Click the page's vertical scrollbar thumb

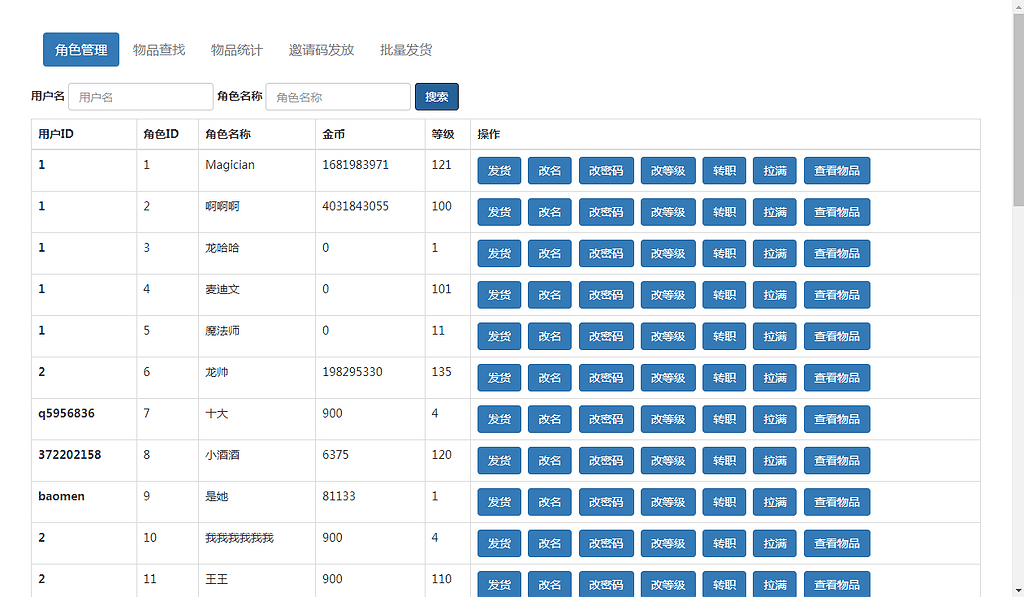point(1017,110)
